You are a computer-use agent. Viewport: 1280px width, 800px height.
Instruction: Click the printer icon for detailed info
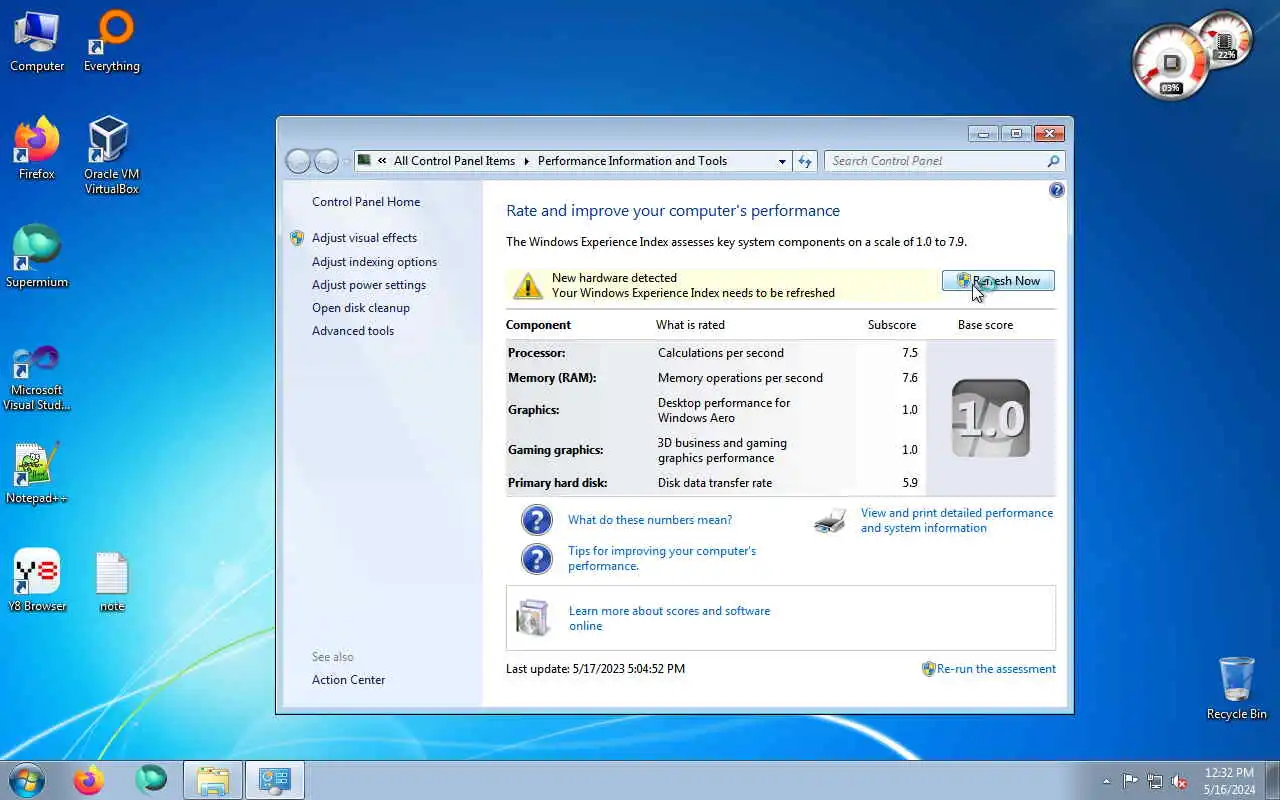(x=830, y=520)
